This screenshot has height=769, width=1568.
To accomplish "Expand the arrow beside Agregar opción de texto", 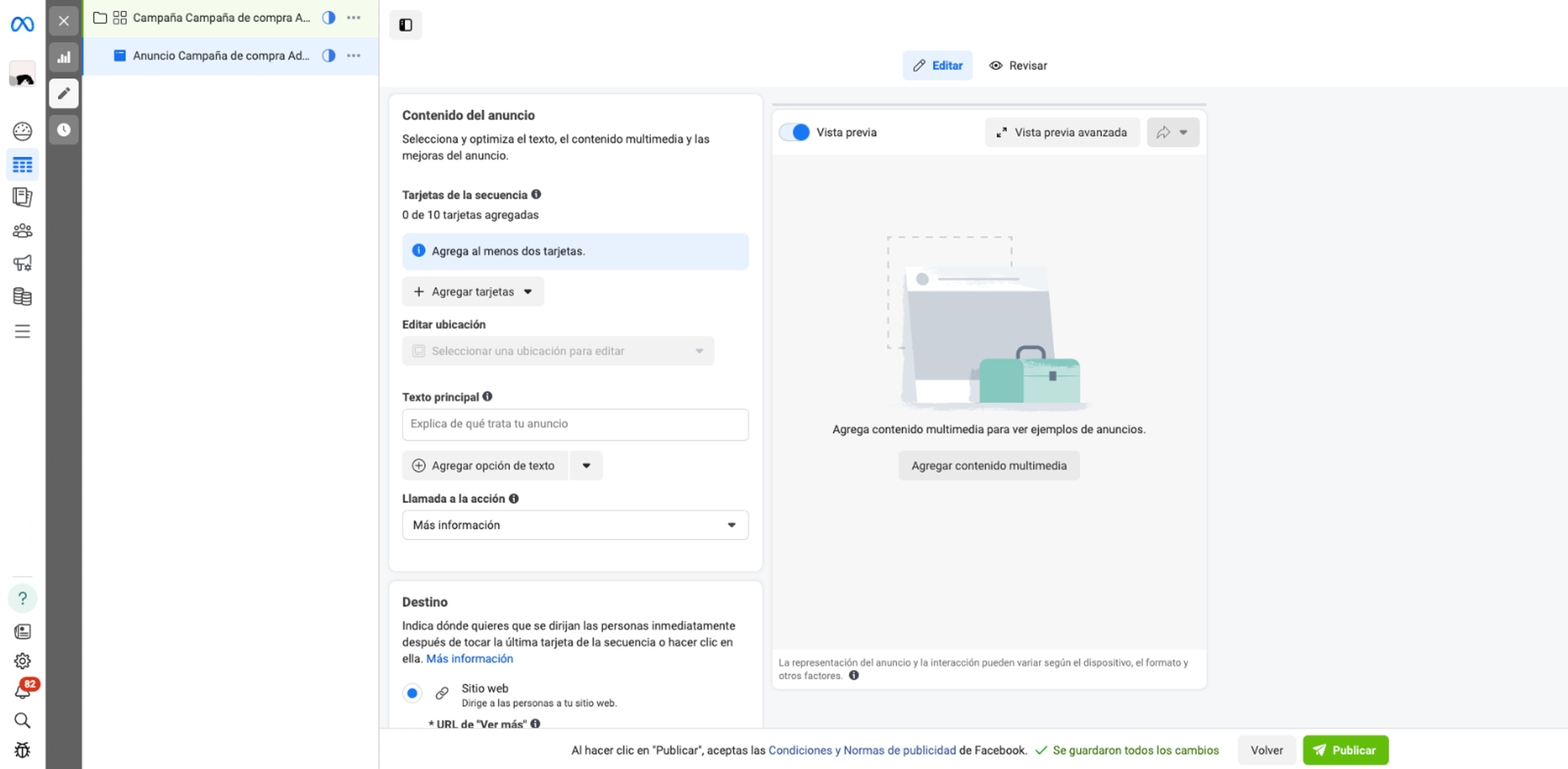I will (586, 466).
